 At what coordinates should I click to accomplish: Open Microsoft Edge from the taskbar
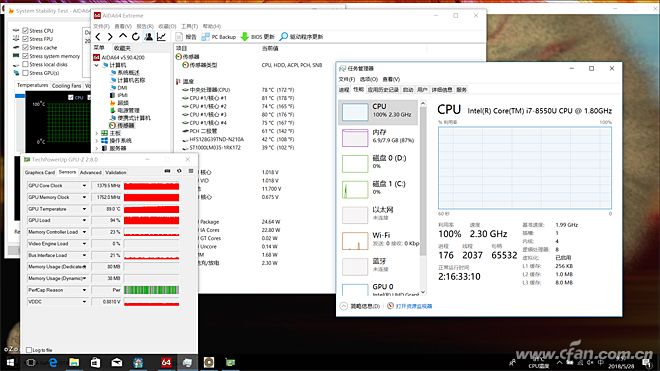[x=53, y=362]
